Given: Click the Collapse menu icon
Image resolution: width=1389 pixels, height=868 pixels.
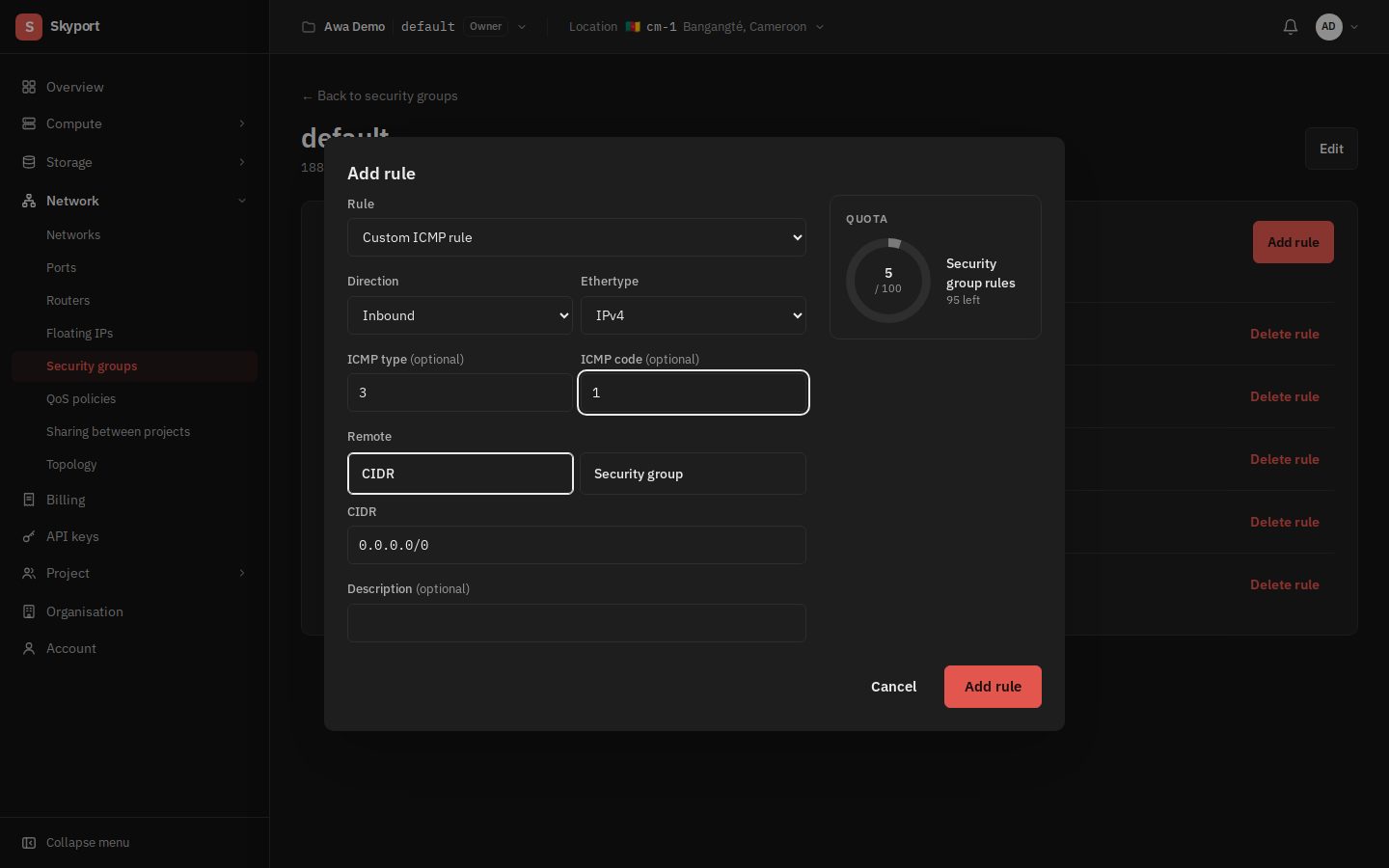Looking at the screenshot, I should [29, 842].
